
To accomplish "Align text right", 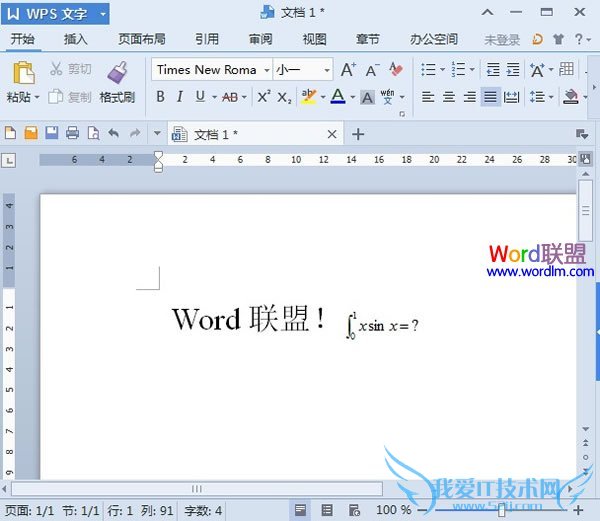I will [x=470, y=97].
